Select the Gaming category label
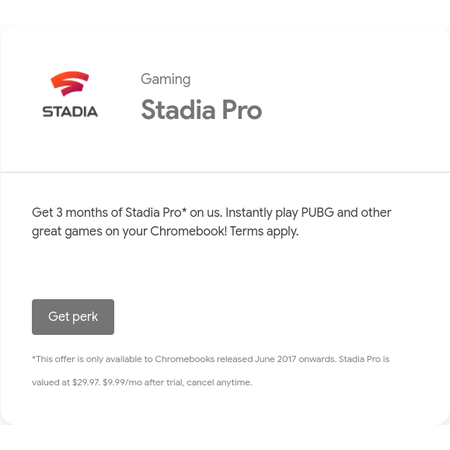Viewport: 450px width, 450px height. tap(166, 80)
